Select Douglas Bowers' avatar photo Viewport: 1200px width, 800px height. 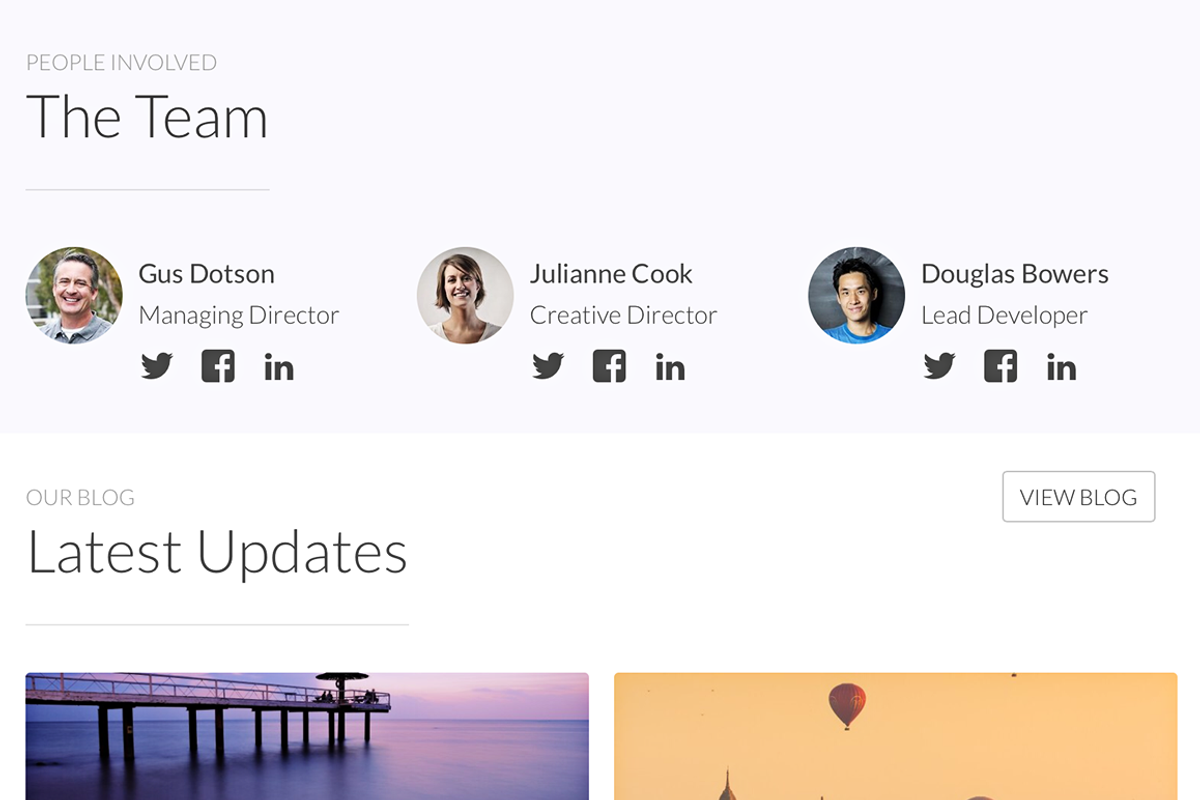(x=856, y=295)
